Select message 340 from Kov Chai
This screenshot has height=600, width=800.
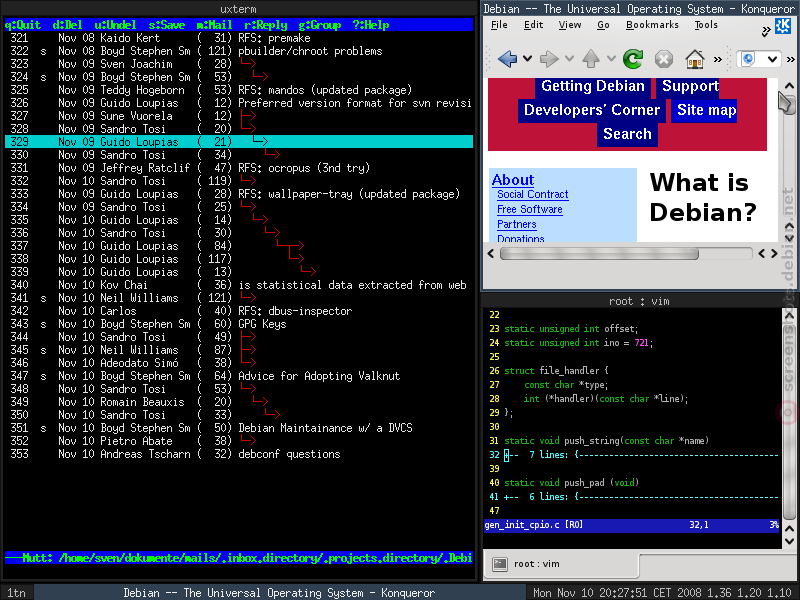239,285
